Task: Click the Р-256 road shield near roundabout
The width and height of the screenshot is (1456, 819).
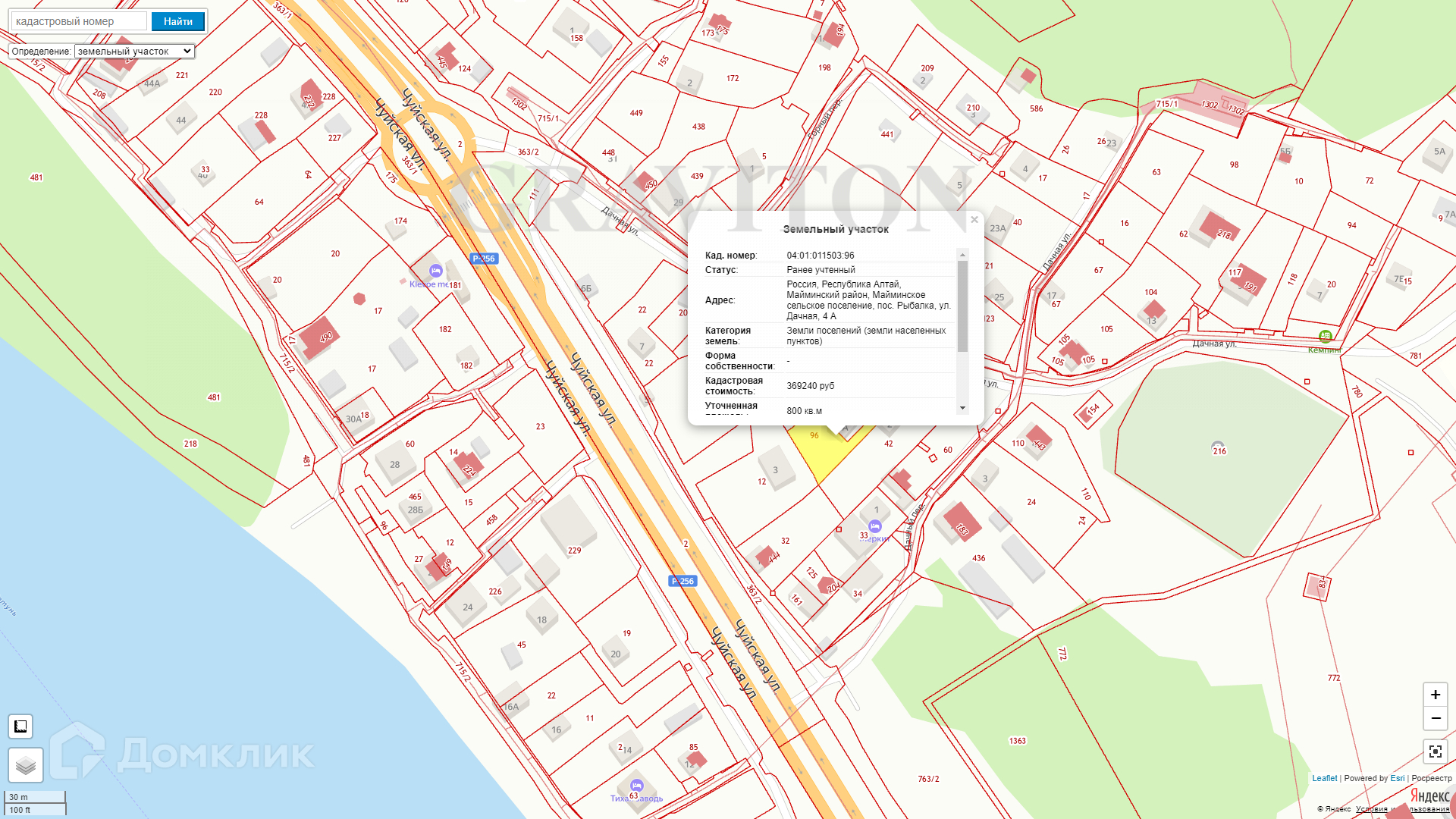Action: [484, 259]
